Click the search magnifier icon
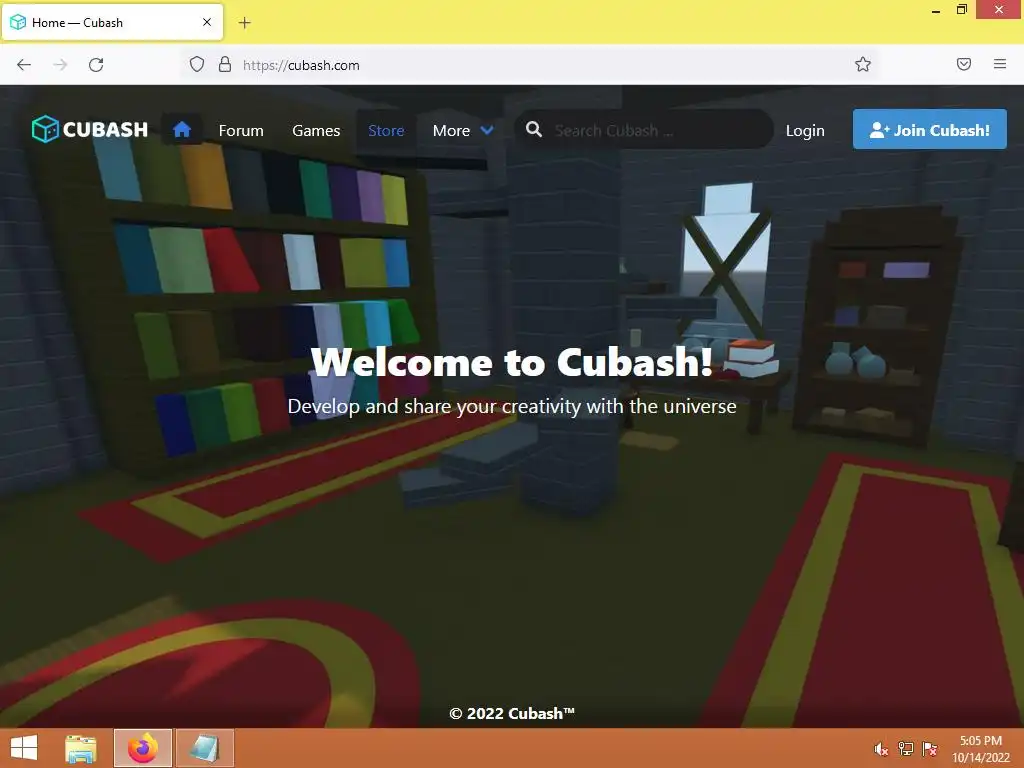This screenshot has height=768, width=1024. pos(534,129)
